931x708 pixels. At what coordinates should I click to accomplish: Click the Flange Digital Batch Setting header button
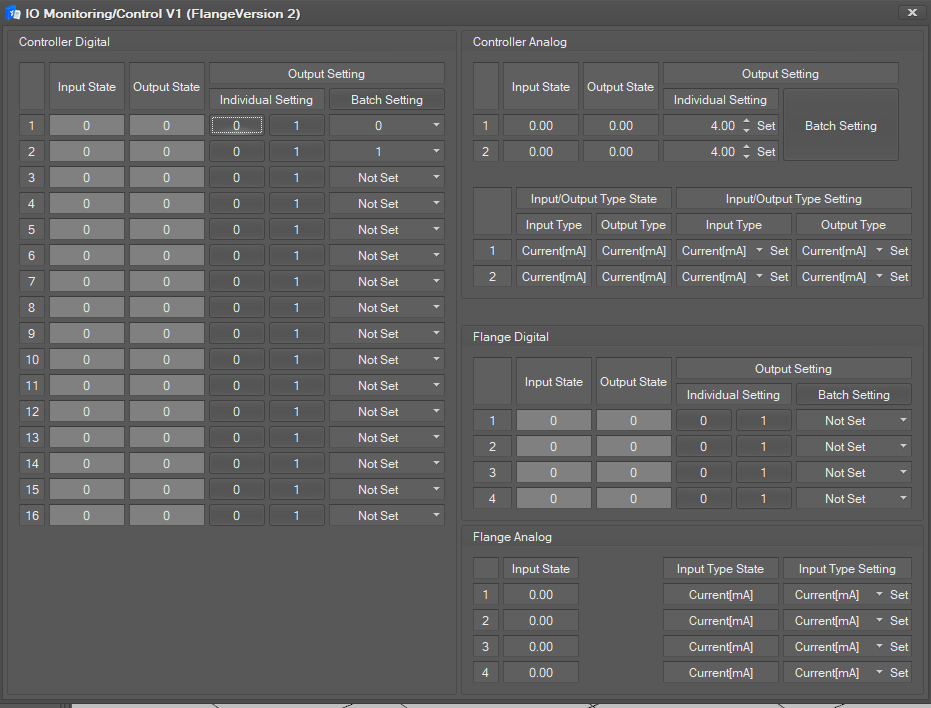coord(853,395)
